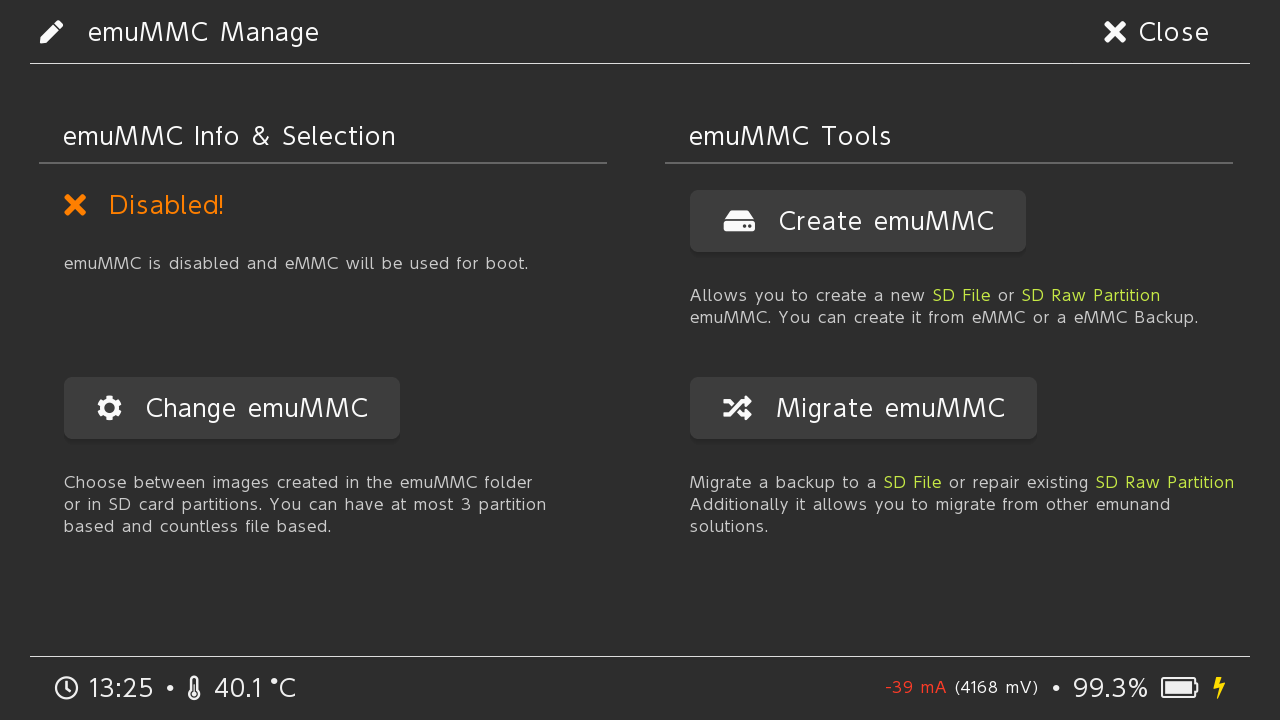Close the emuMMC Manage window
This screenshot has height=720, width=1280.
pyautogui.click(x=1156, y=32)
